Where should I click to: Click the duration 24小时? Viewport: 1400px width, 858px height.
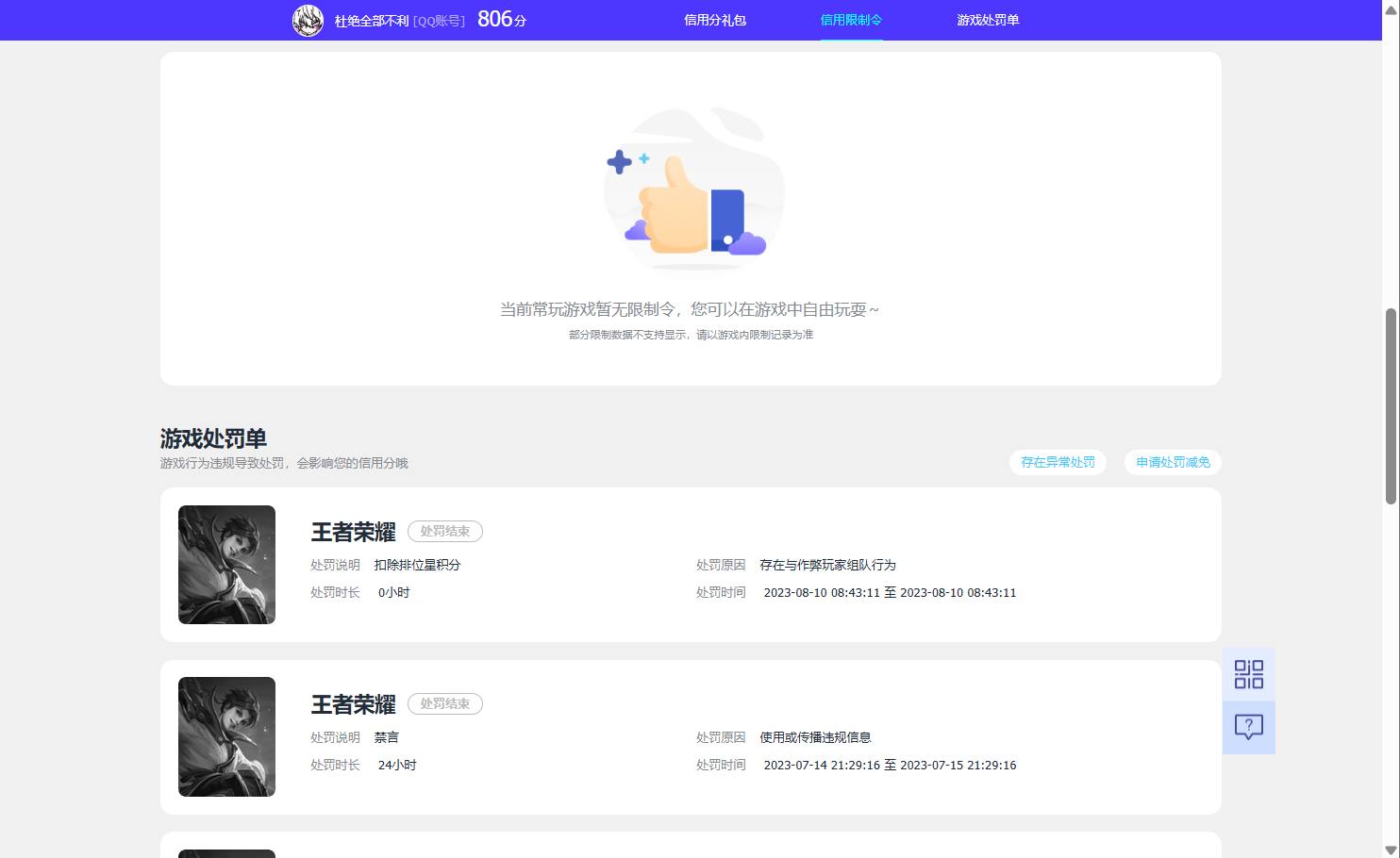click(x=396, y=766)
